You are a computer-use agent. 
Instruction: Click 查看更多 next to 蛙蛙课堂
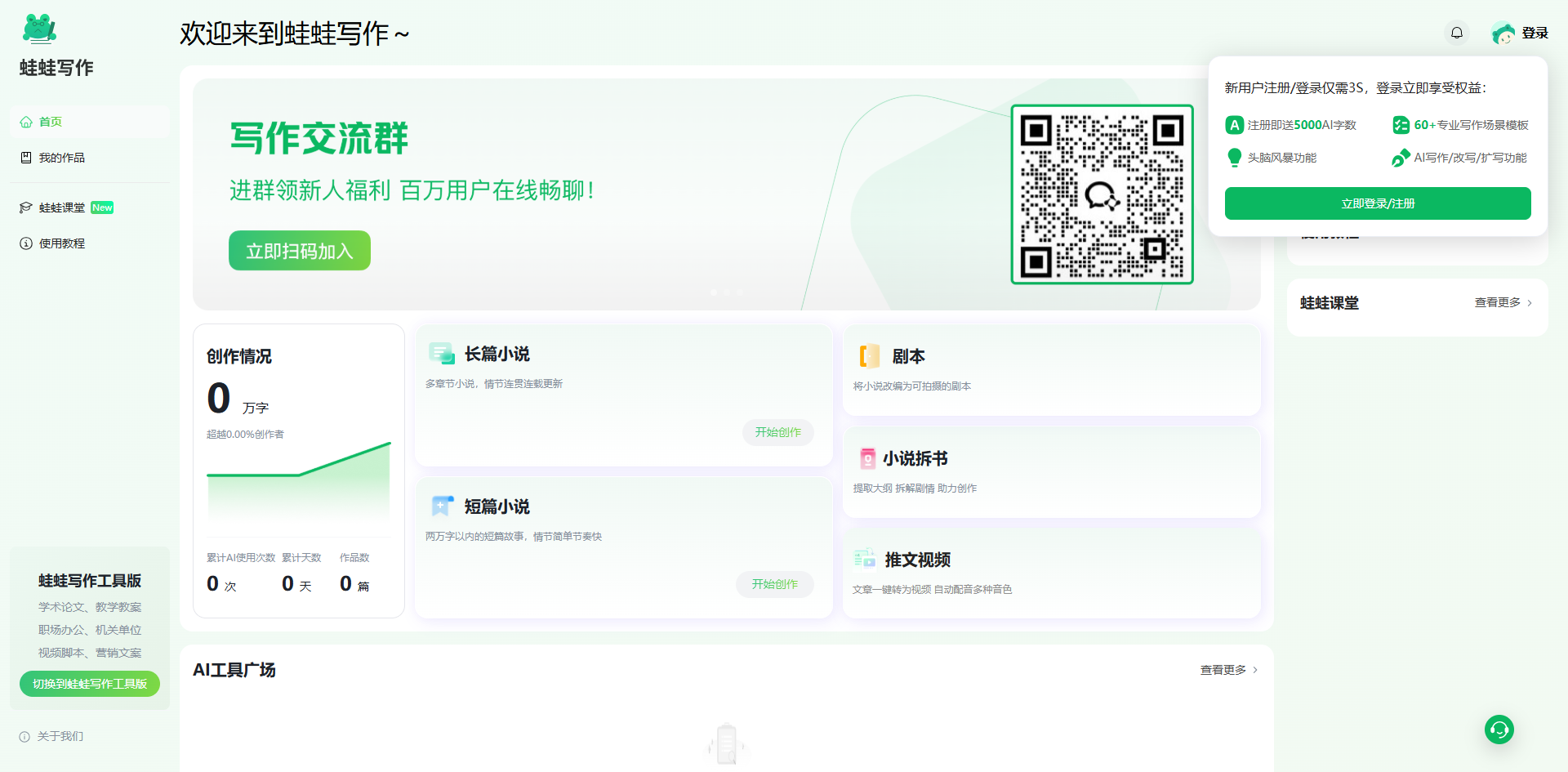[x=1497, y=302]
